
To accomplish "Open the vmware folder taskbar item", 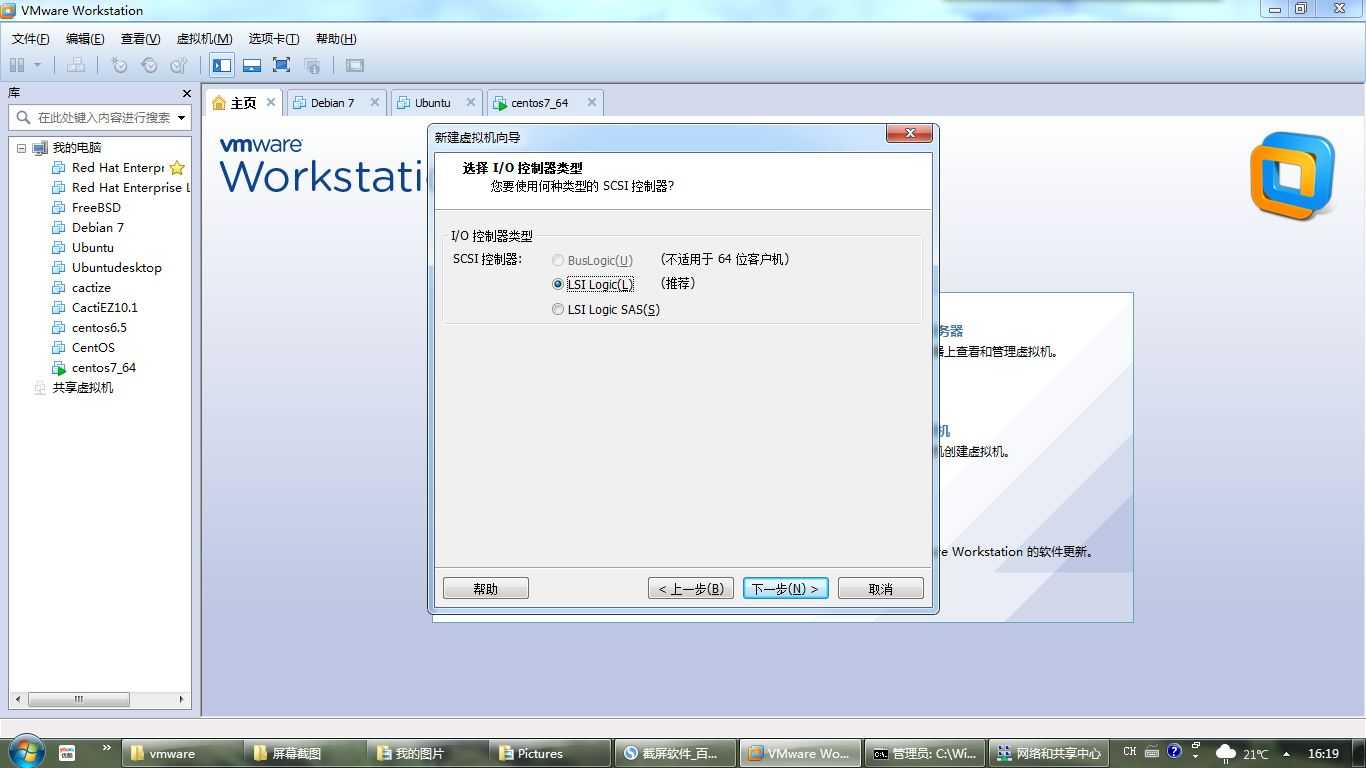I will tap(183, 754).
